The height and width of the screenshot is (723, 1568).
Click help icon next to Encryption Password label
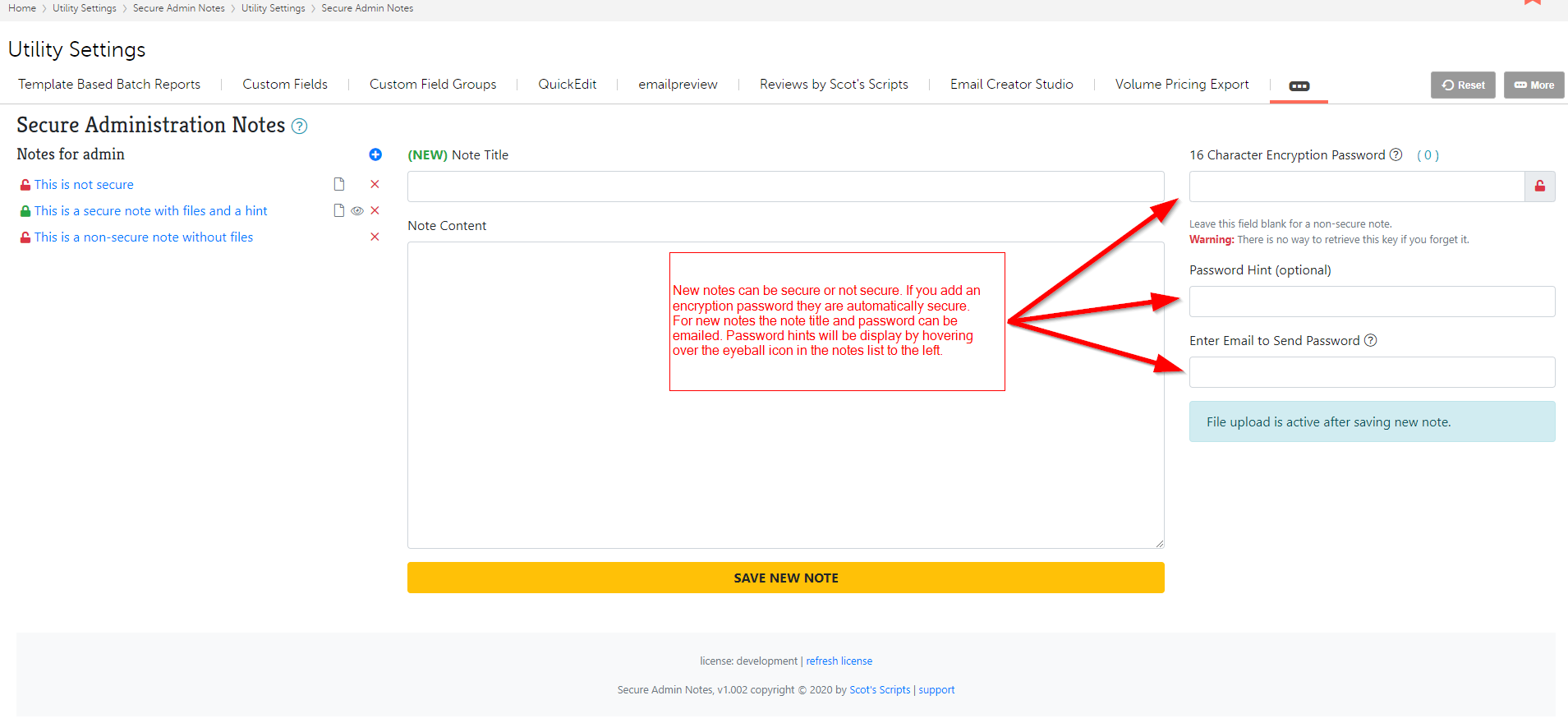[1396, 155]
